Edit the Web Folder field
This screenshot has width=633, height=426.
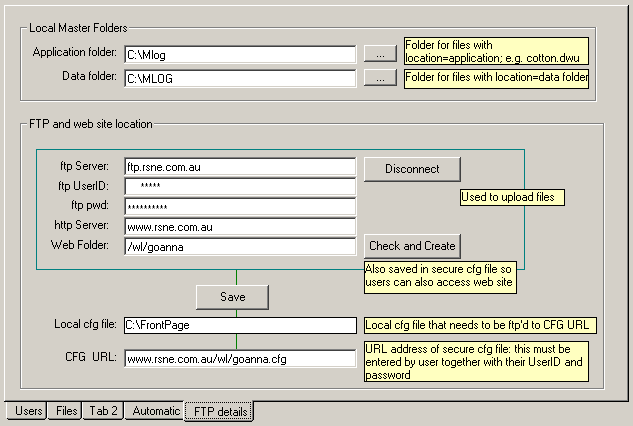239,246
